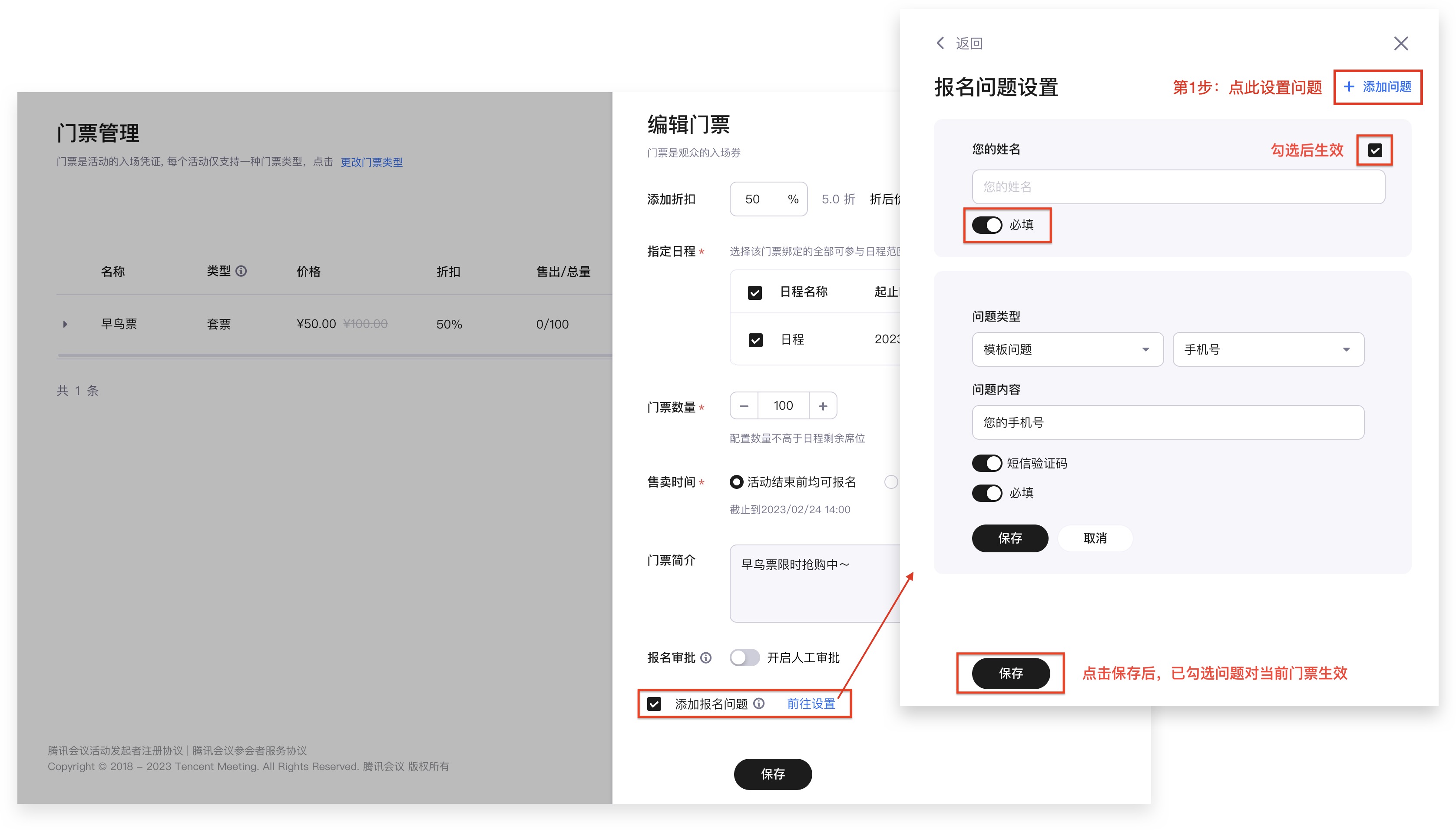Click the back chevron next to 返回

(940, 43)
